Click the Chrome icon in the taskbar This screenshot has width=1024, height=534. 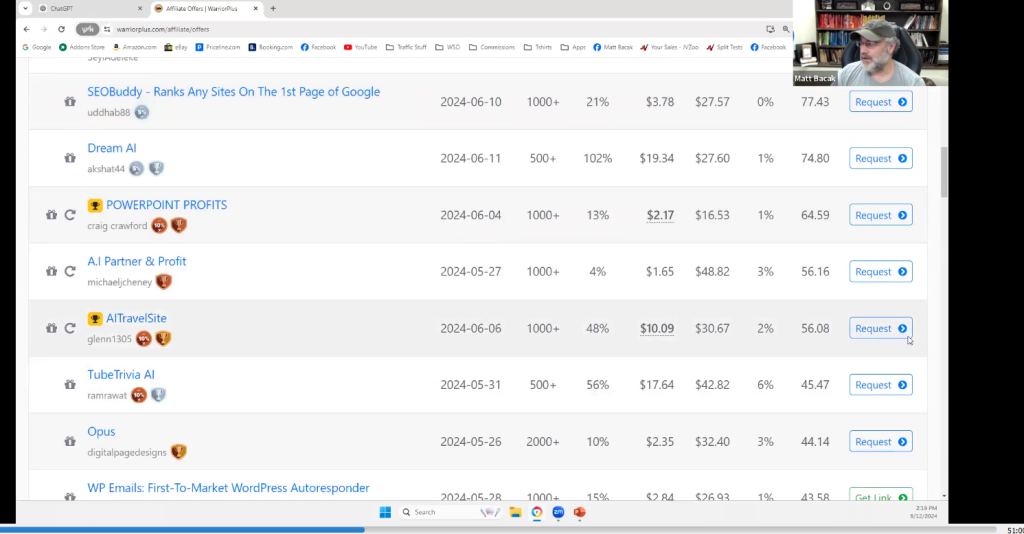click(x=537, y=512)
